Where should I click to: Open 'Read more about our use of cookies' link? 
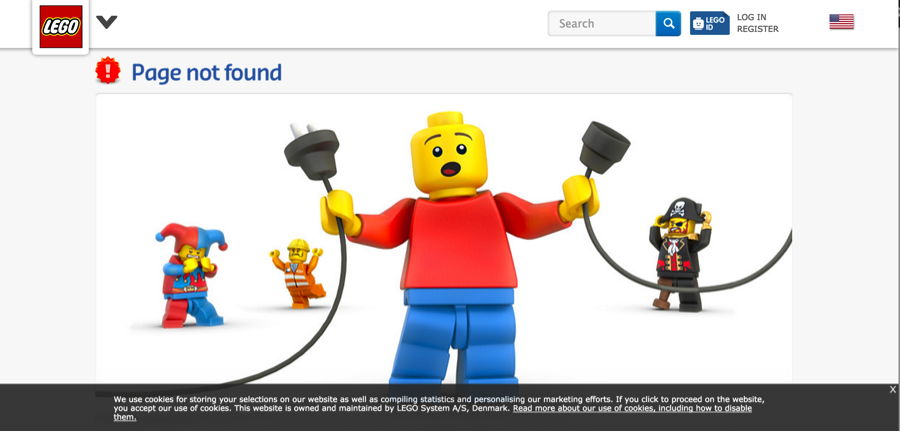[x=632, y=408]
